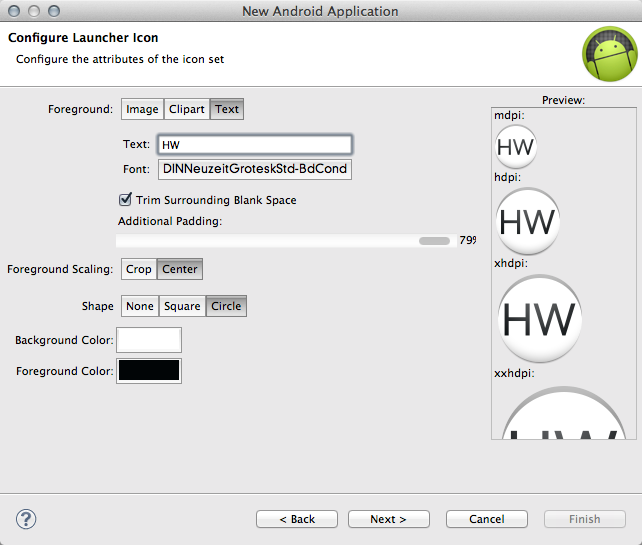
Task: Go back with the Back button
Action: (297, 519)
